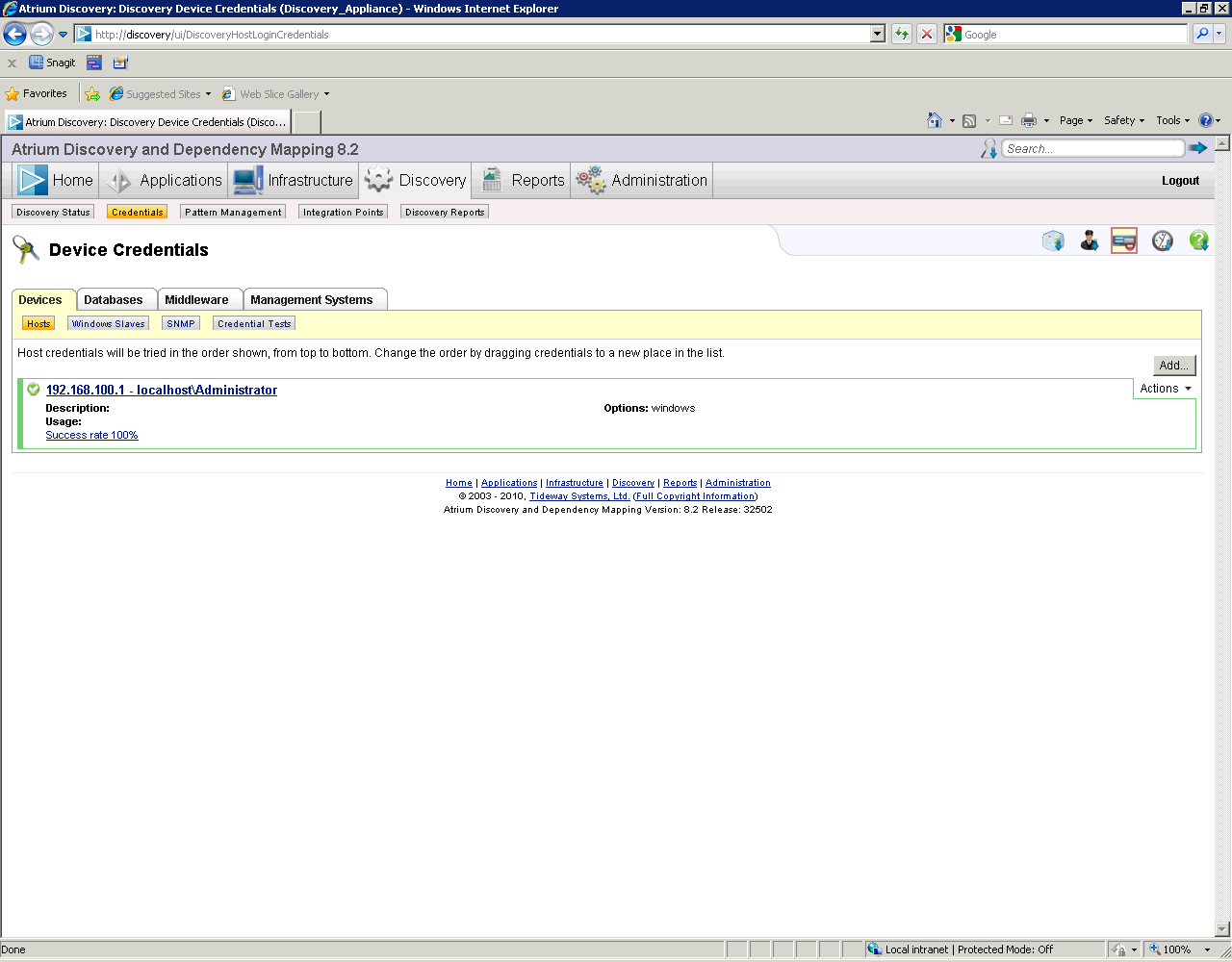Add page to Favorites bar icon

click(x=92, y=94)
